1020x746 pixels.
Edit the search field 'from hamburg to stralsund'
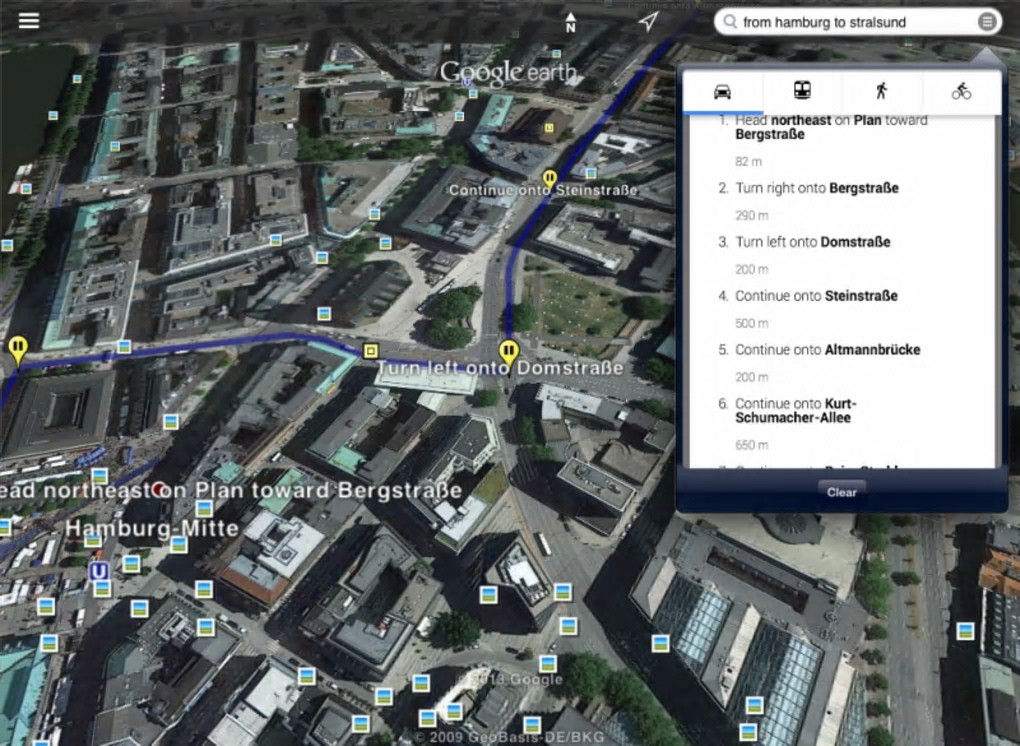tap(857, 22)
